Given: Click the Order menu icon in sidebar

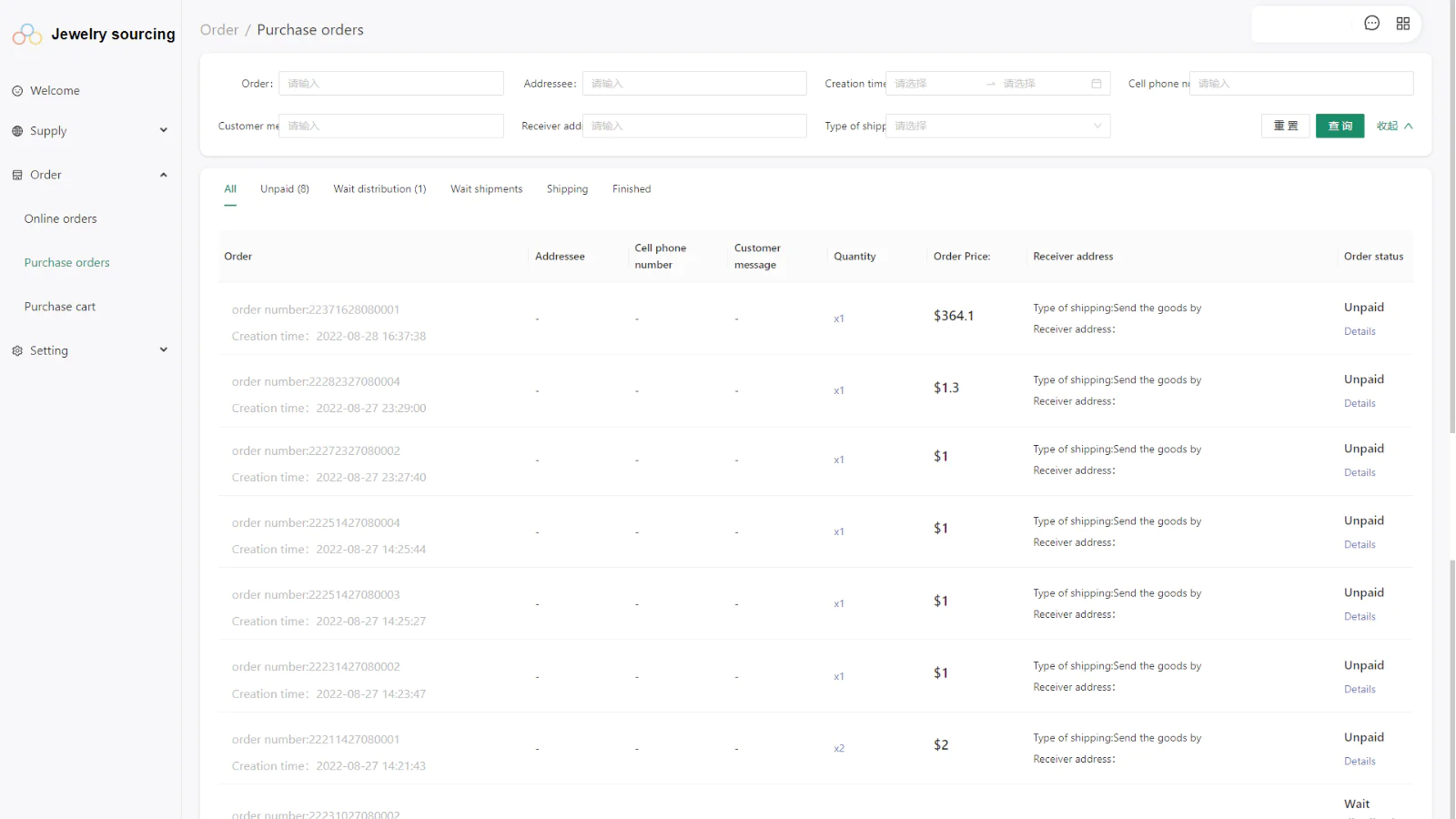Looking at the screenshot, I should click(17, 175).
